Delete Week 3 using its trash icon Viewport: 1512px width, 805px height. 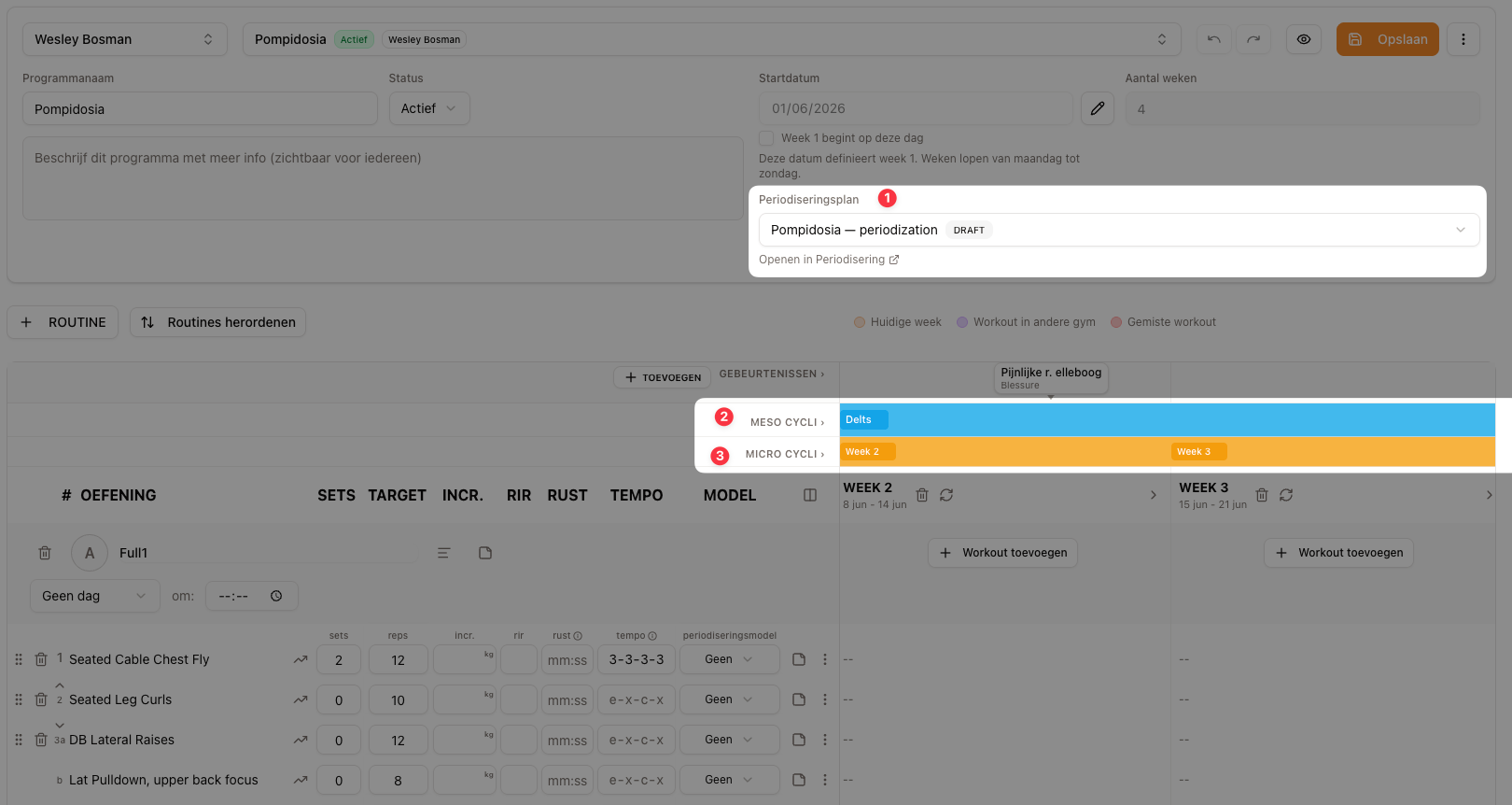1262,495
